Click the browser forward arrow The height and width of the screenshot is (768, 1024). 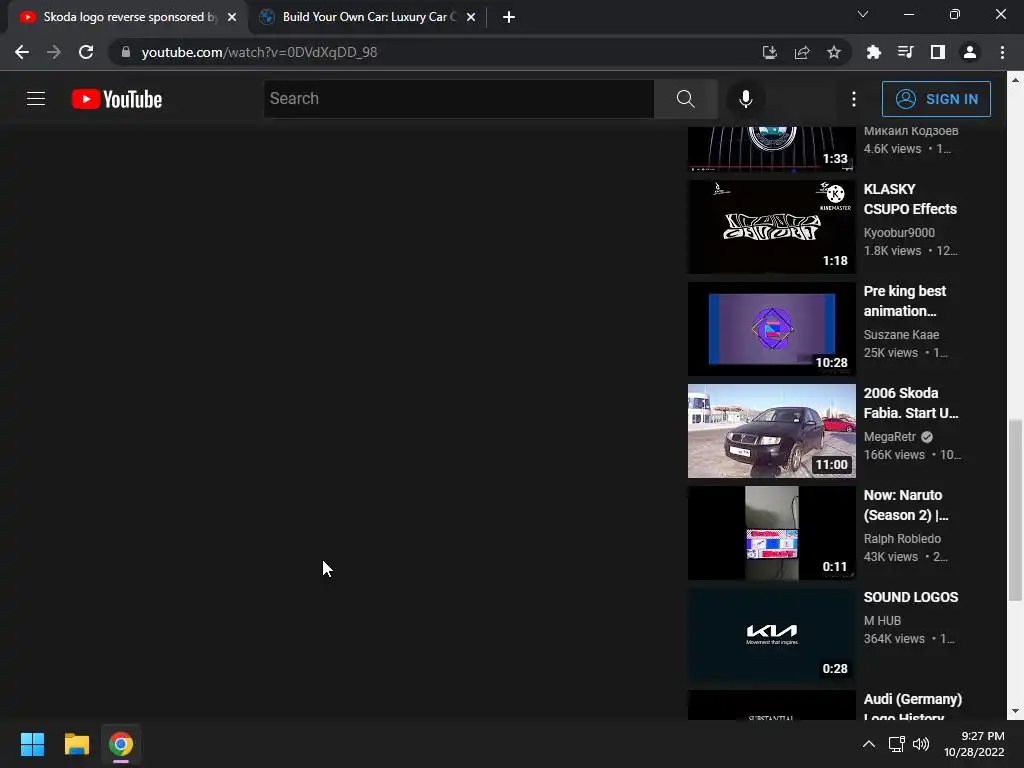[54, 52]
